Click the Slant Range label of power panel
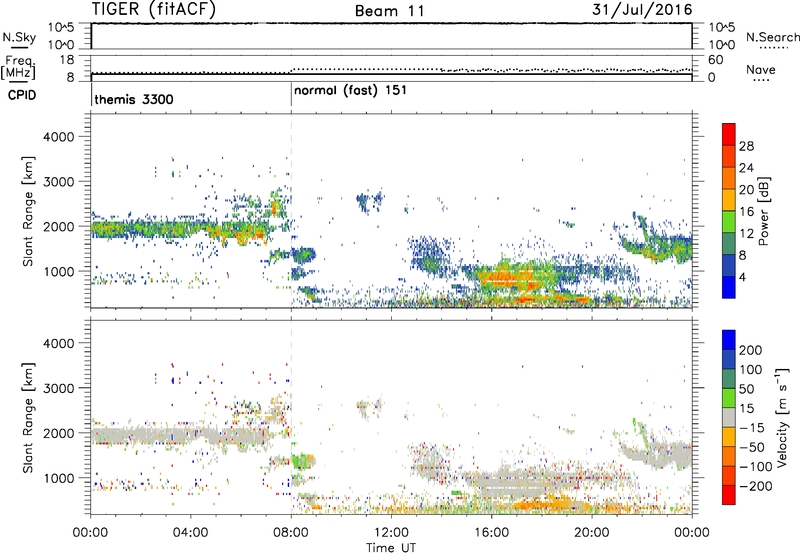 click(28, 211)
